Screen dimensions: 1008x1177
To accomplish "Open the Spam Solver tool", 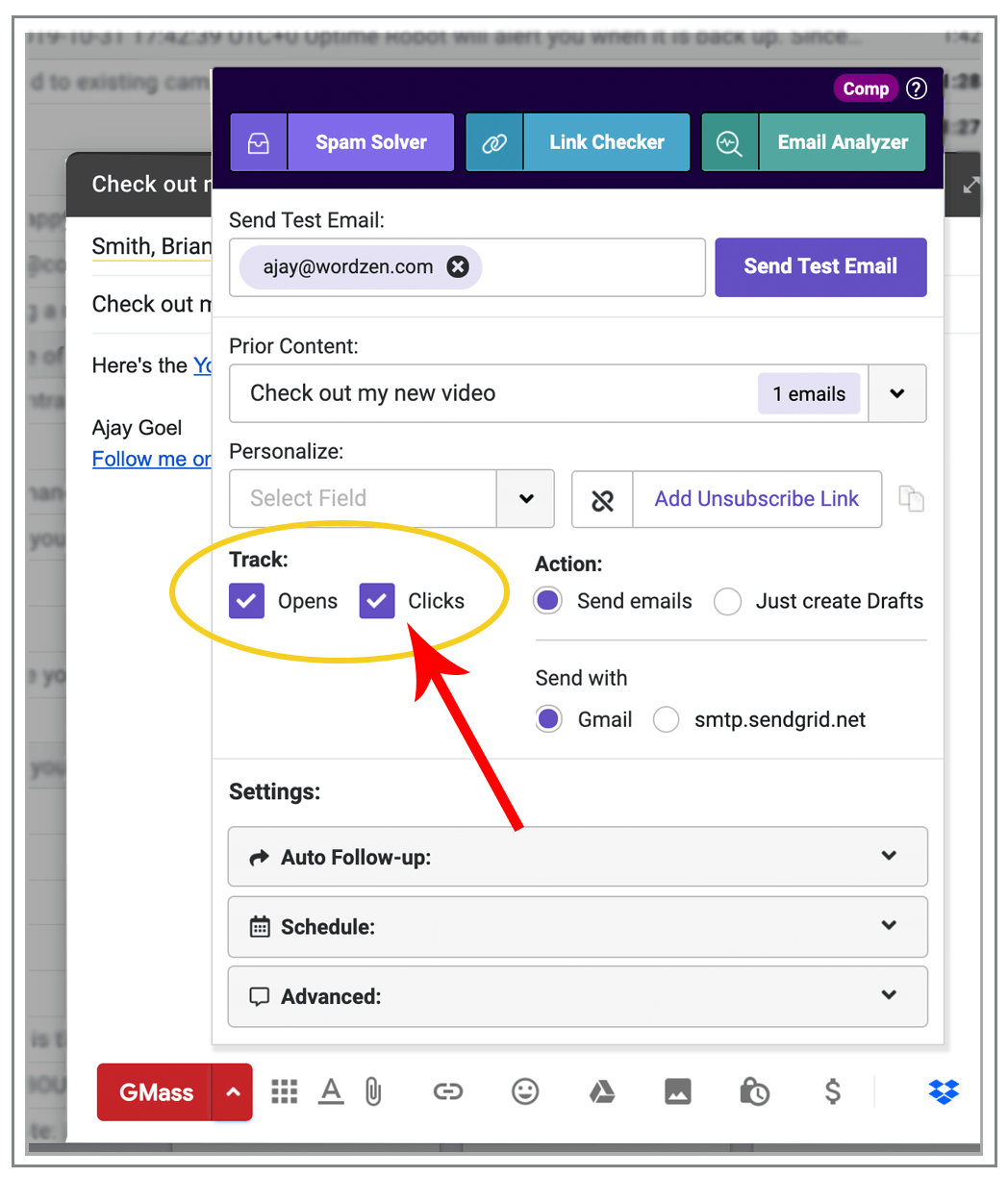I will pos(342,142).
